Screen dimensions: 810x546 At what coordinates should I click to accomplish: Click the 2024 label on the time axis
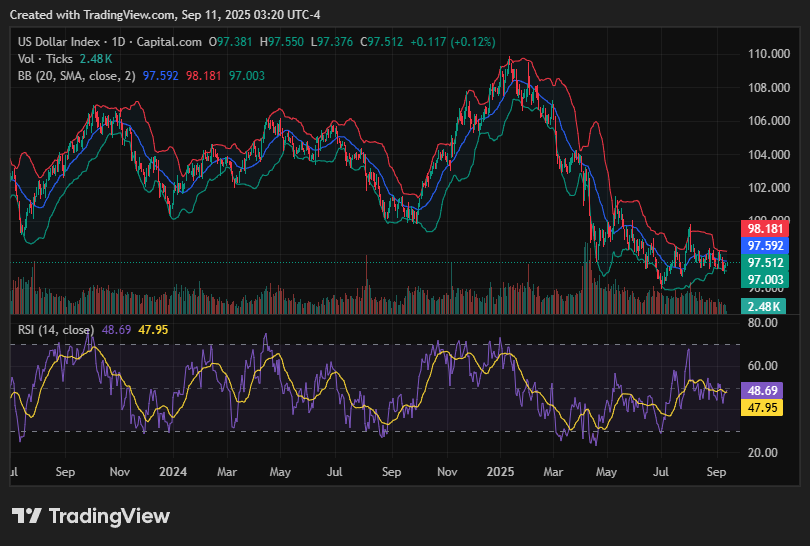(173, 472)
